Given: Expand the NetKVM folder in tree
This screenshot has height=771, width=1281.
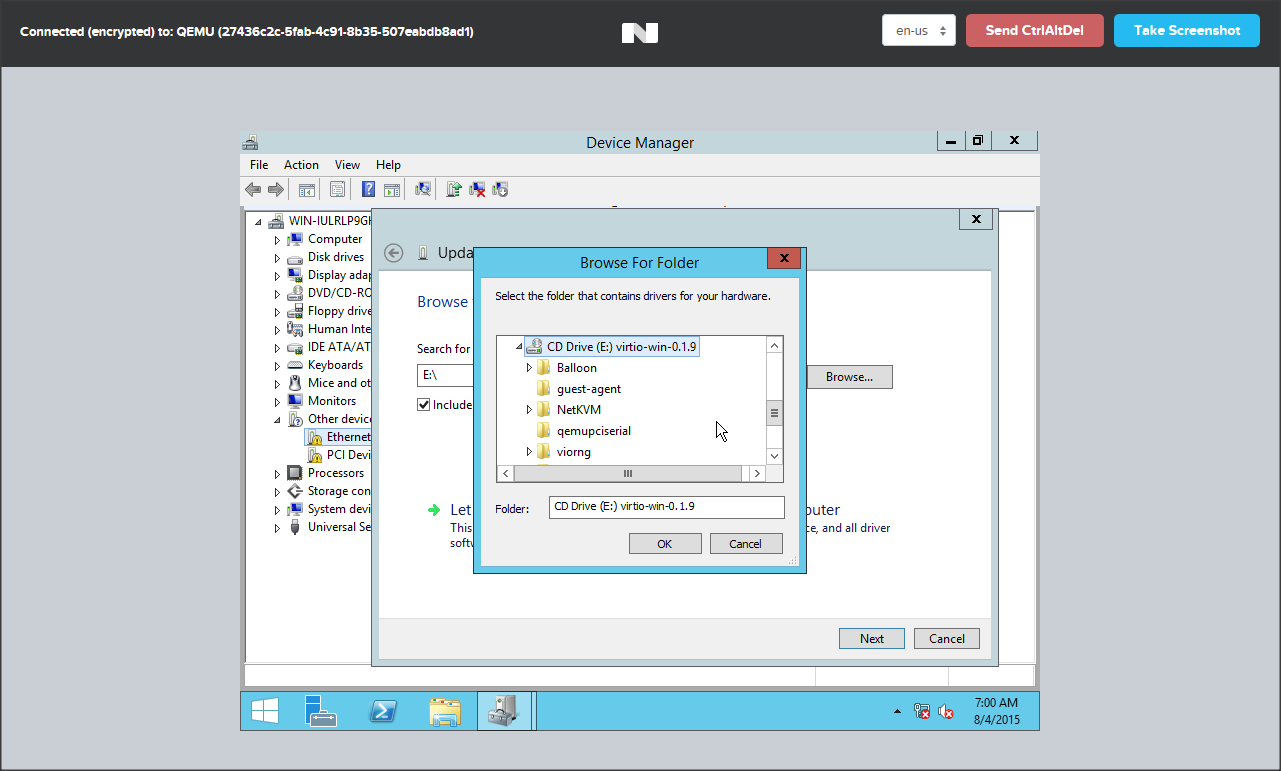Looking at the screenshot, I should [x=529, y=410].
